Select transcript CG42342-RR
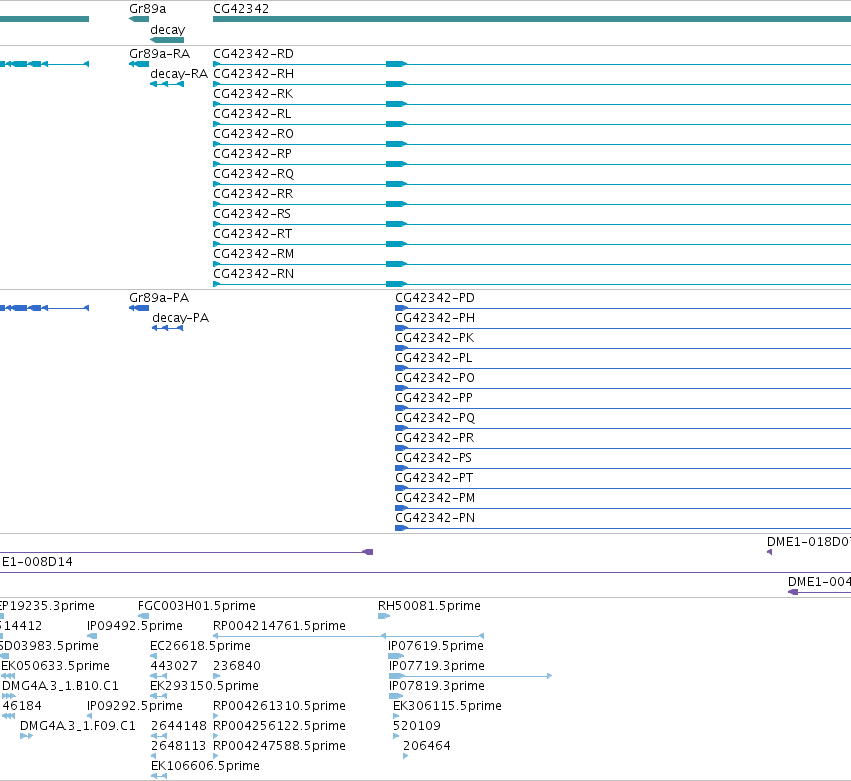 tap(253, 194)
